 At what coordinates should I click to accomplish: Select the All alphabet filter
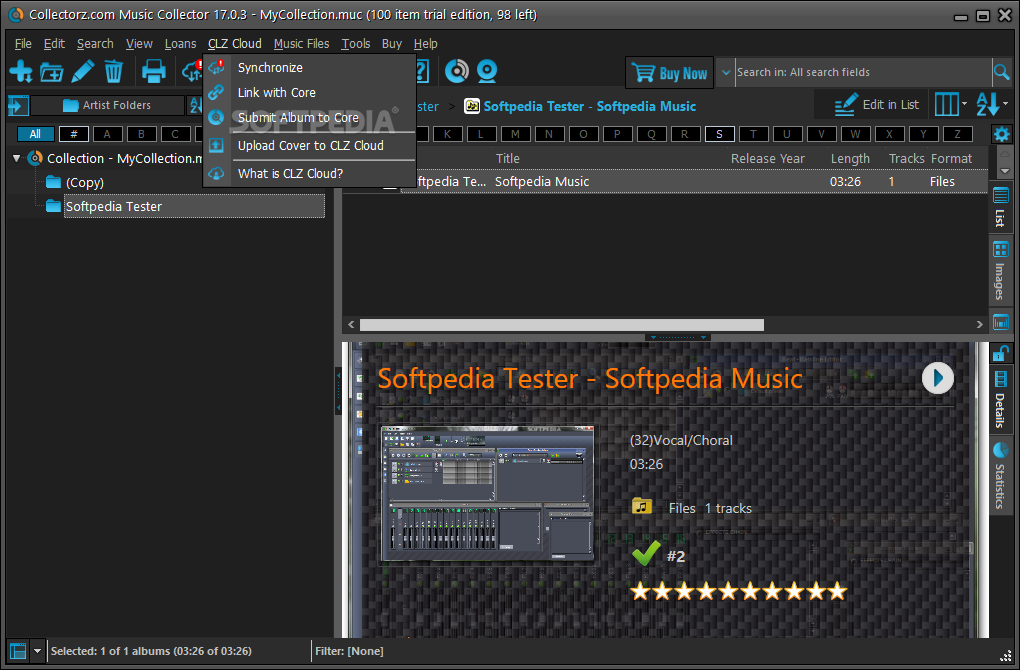tap(35, 134)
